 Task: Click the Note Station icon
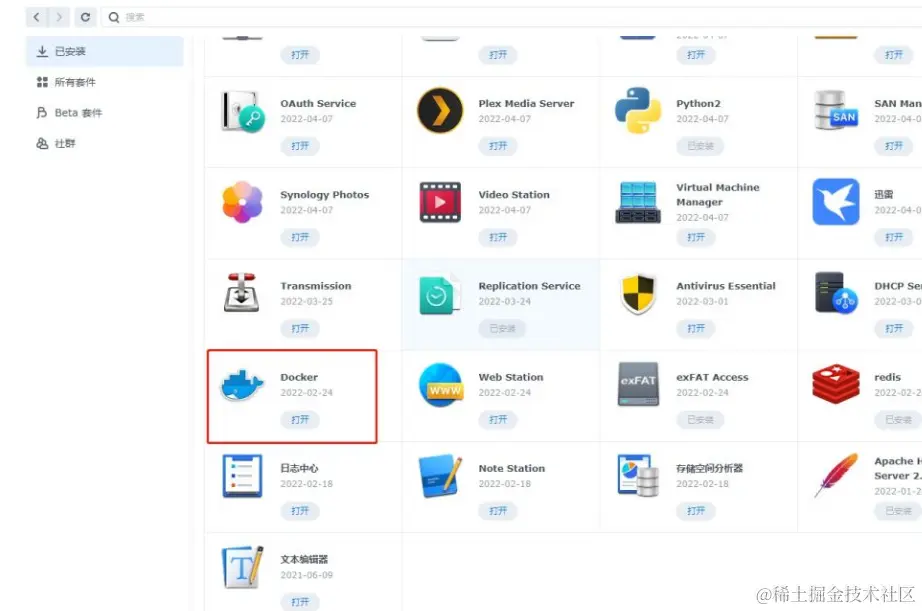[440, 476]
